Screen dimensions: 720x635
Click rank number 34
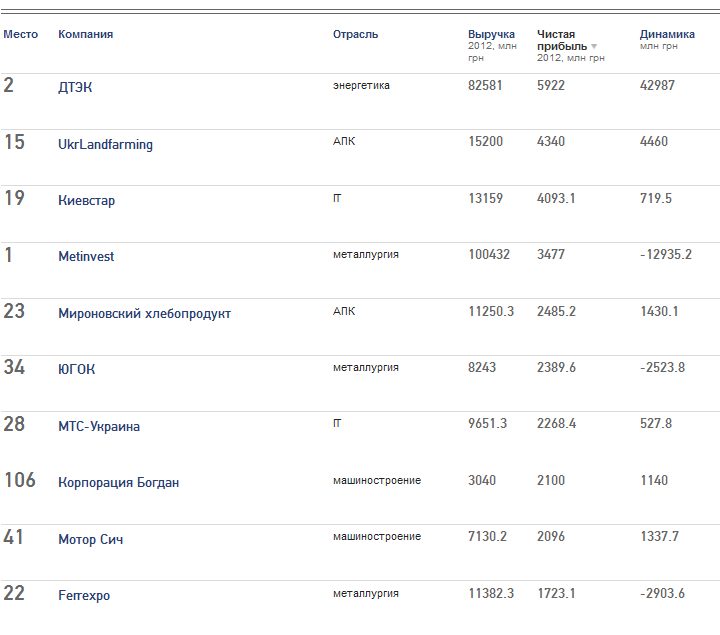[14, 367]
